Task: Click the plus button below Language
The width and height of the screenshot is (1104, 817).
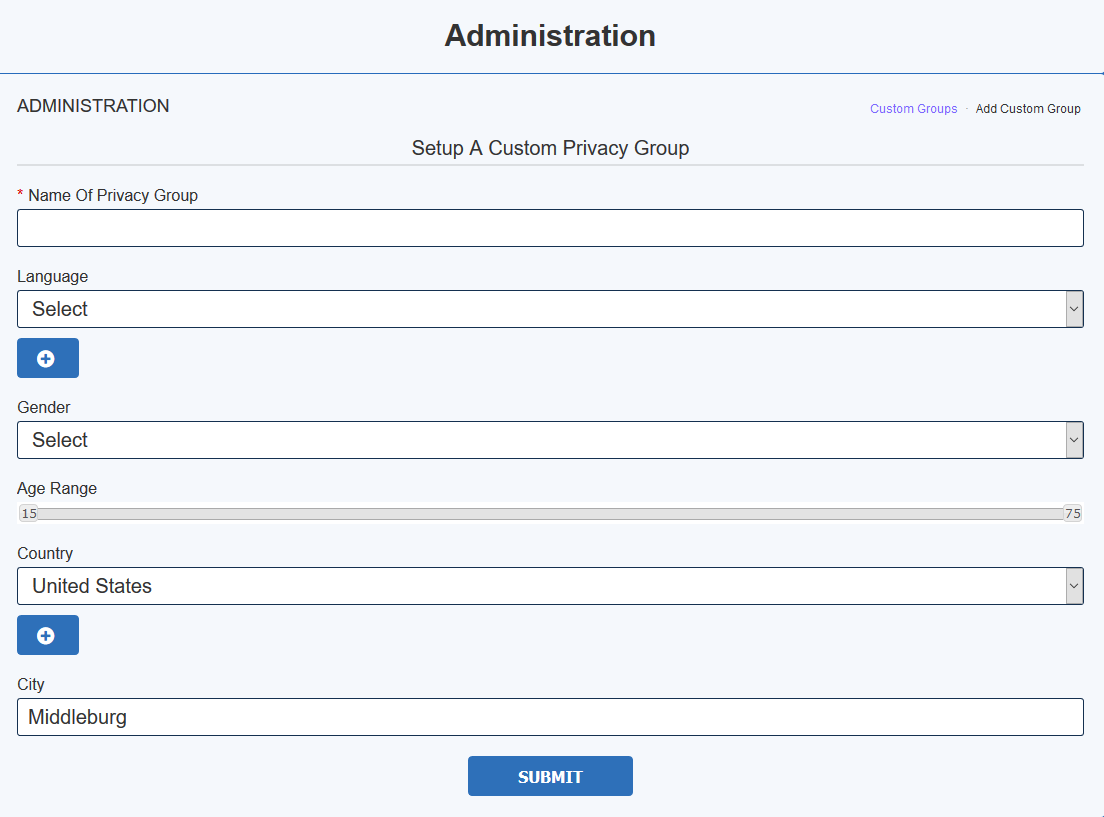Action: coord(48,358)
